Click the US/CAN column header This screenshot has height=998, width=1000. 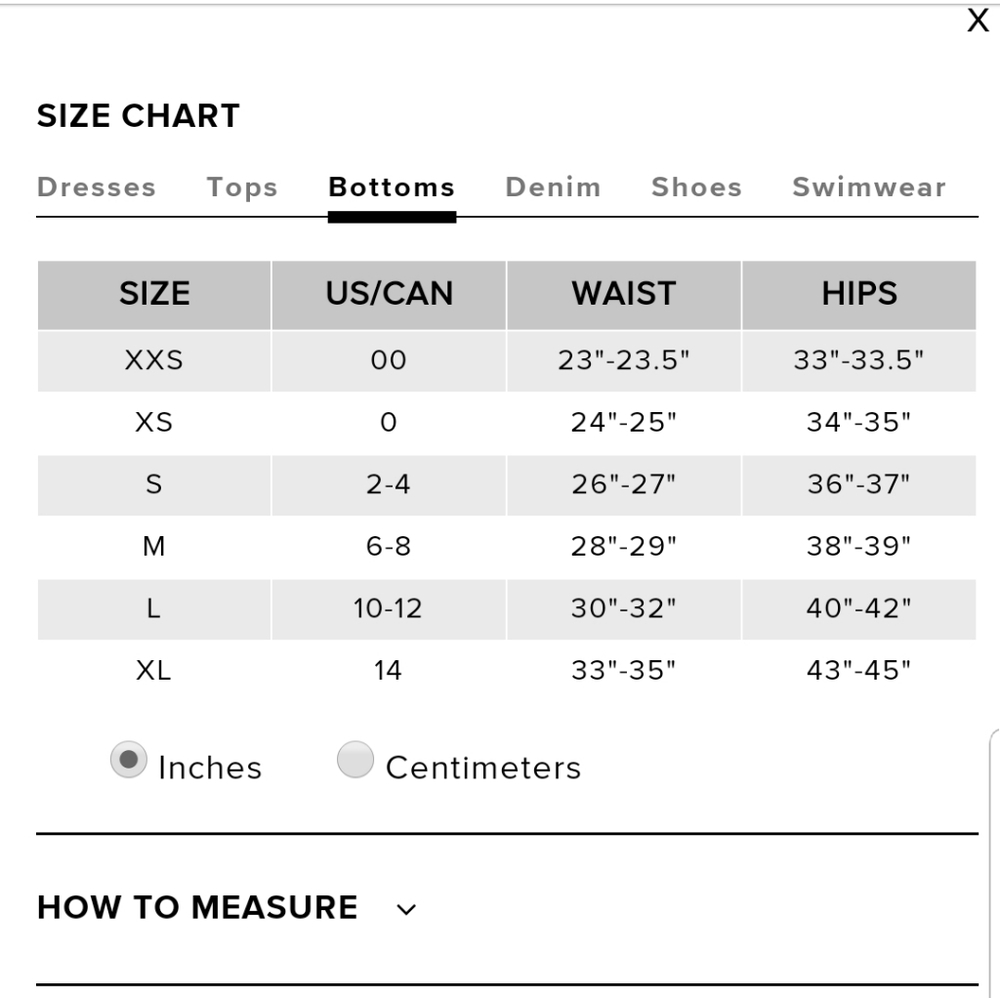[389, 293]
